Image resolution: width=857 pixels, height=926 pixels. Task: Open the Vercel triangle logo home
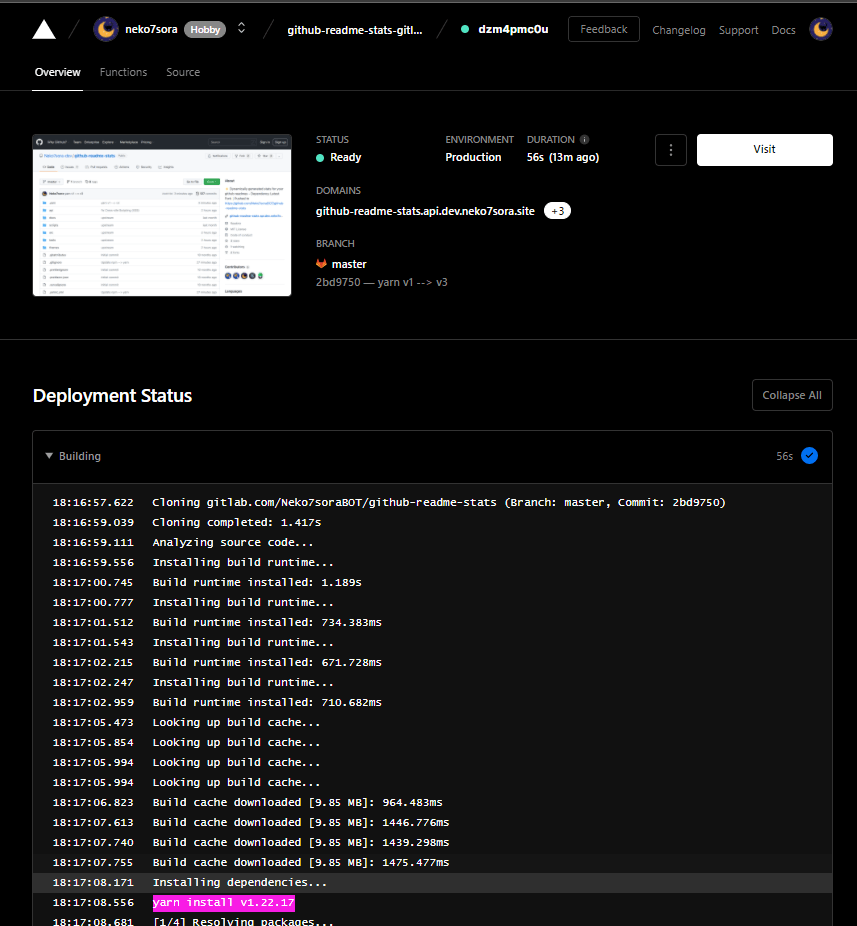coord(44,29)
